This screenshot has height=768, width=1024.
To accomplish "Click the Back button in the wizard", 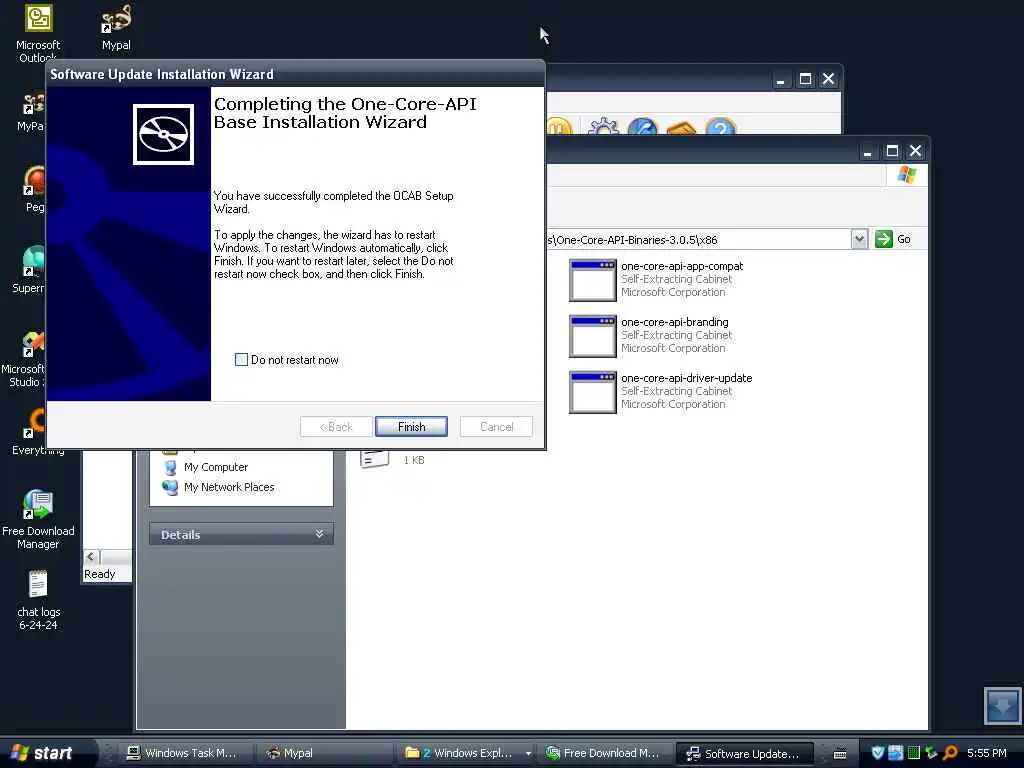I will (336, 426).
